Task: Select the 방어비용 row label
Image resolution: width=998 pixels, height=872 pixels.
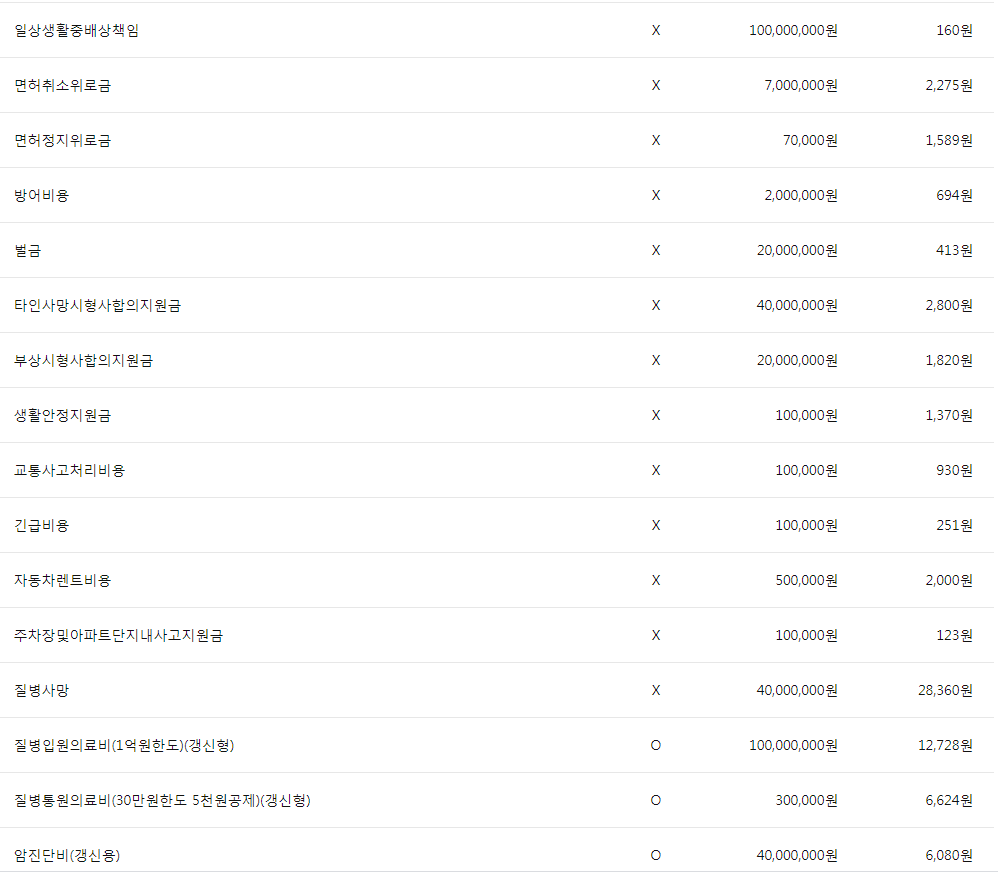Action: 41,195
